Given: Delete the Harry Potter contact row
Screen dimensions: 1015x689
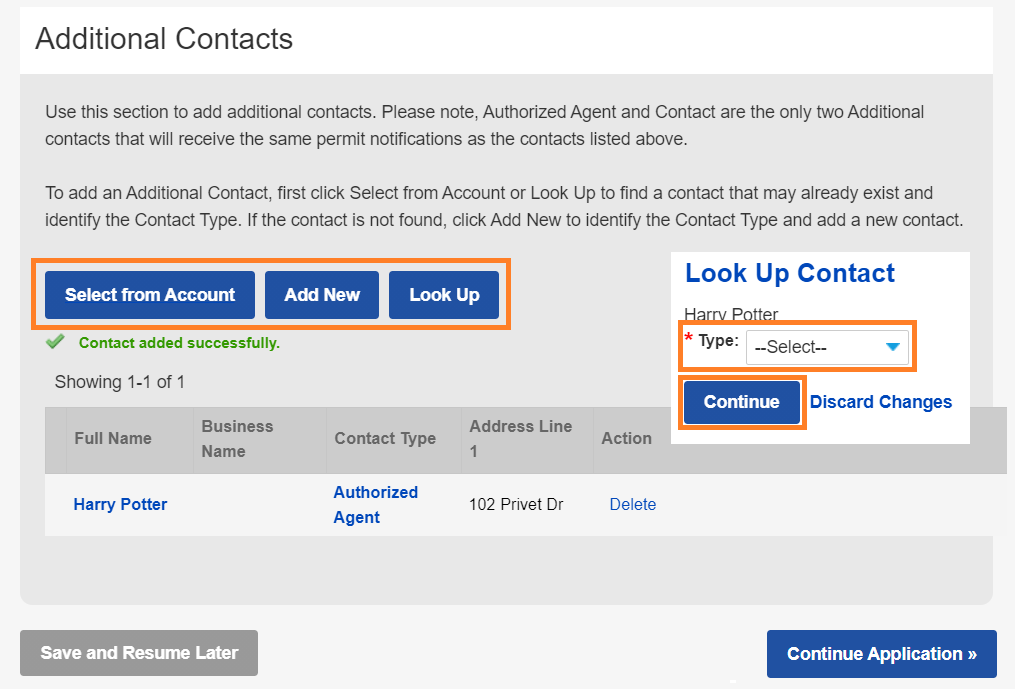Looking at the screenshot, I should pos(633,504).
